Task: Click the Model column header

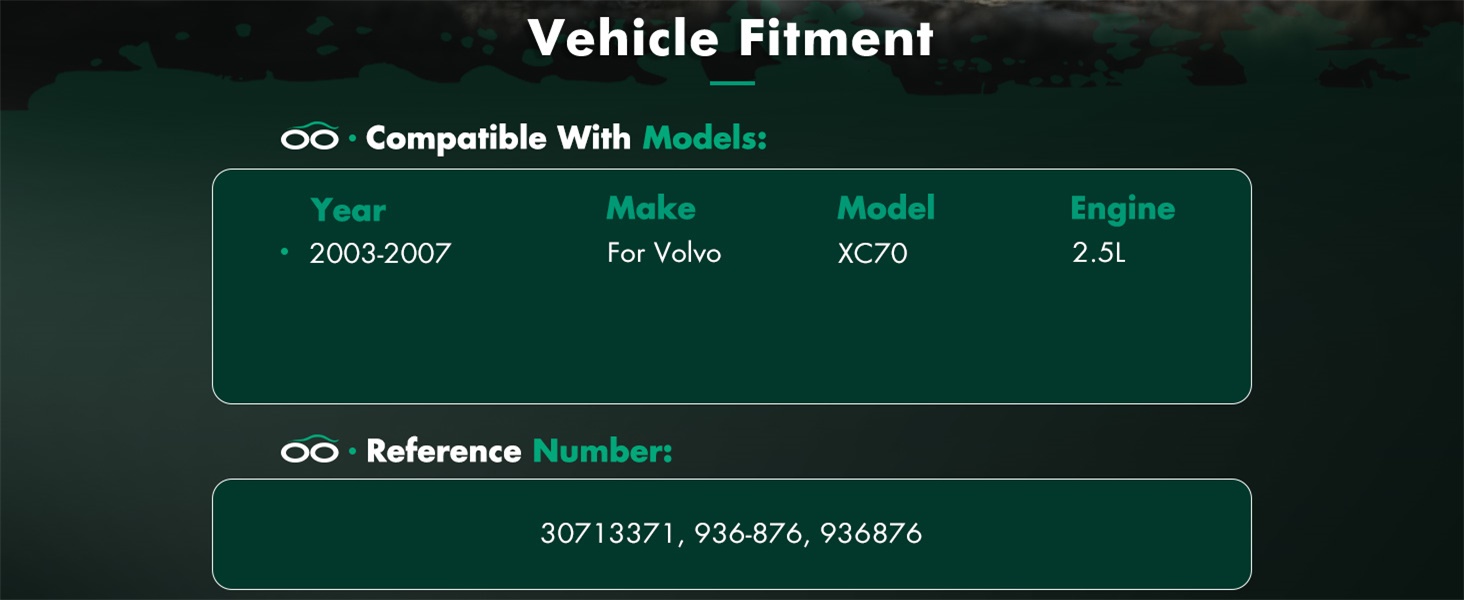Action: pos(886,208)
